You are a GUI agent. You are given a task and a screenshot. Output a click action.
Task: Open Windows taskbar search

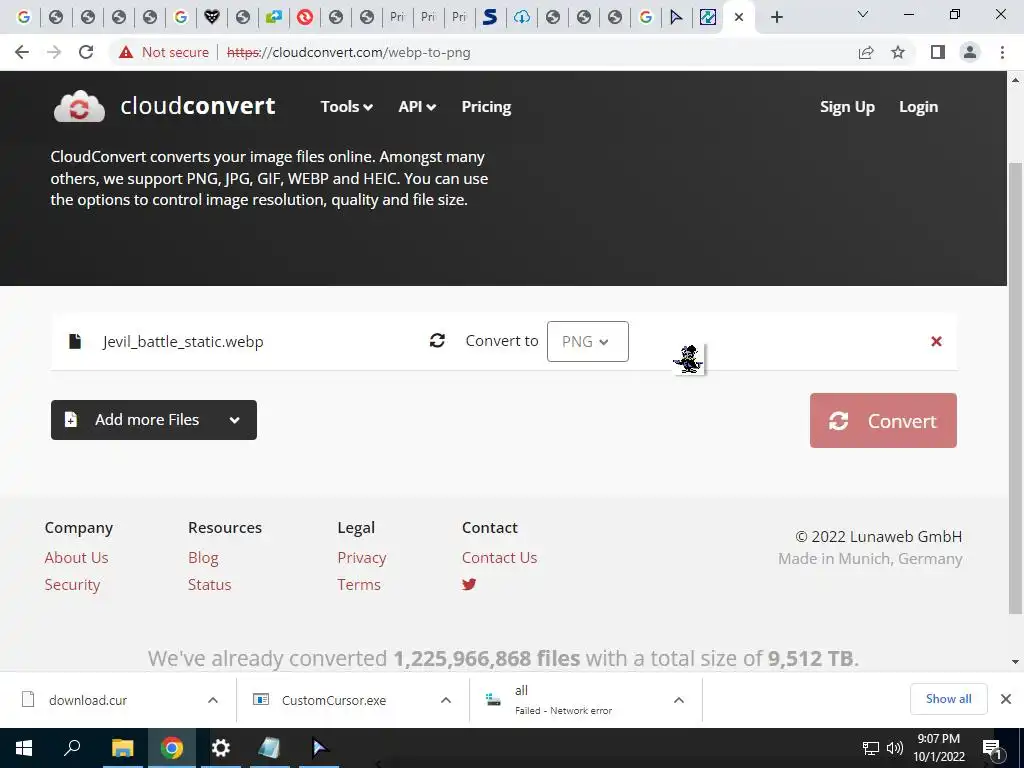coord(72,748)
